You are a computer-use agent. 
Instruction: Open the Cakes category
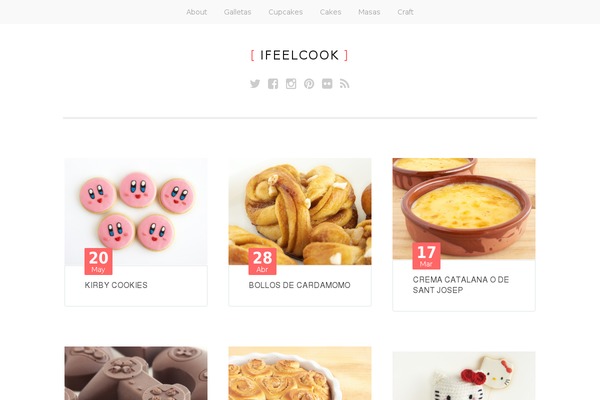coord(330,12)
